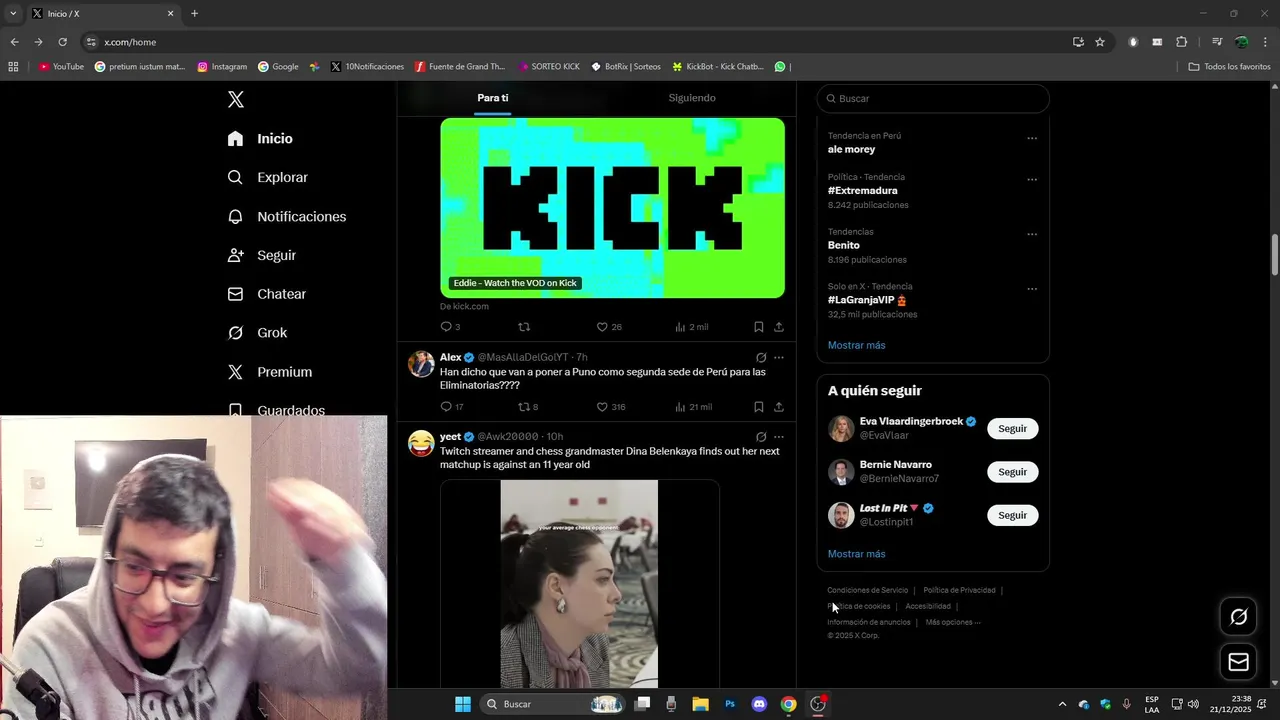
Task: Repost Alex's post with 8 reposts
Action: (528, 407)
